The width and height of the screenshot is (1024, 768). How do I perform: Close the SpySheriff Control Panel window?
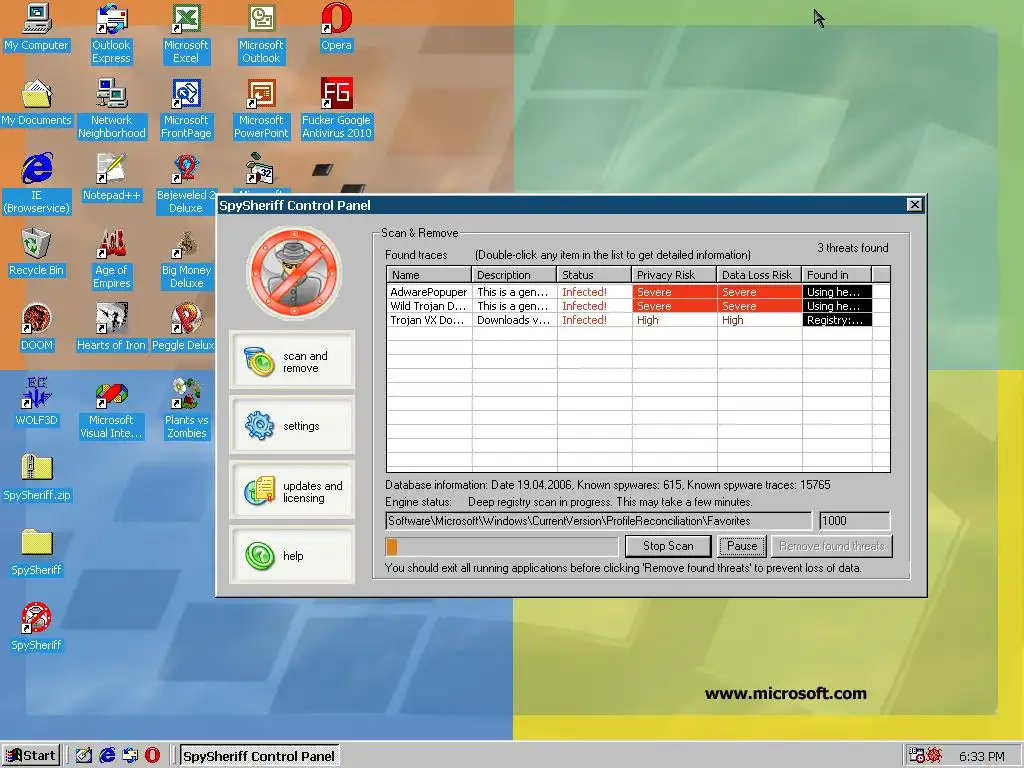pyautogui.click(x=914, y=205)
